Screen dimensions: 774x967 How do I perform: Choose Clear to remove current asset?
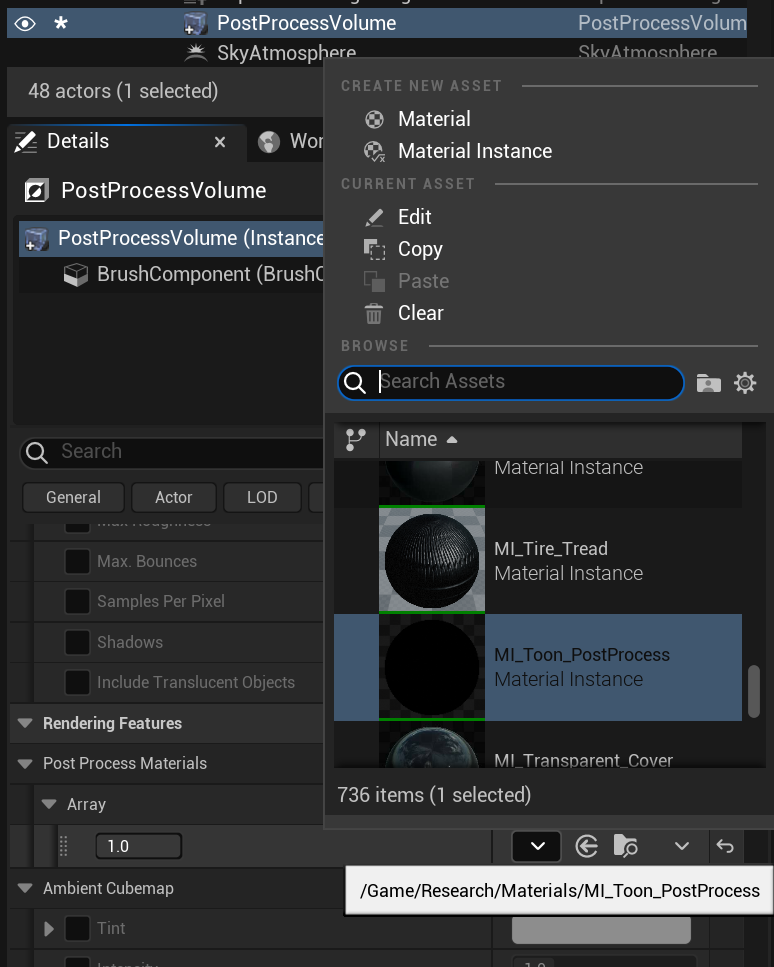(421, 313)
